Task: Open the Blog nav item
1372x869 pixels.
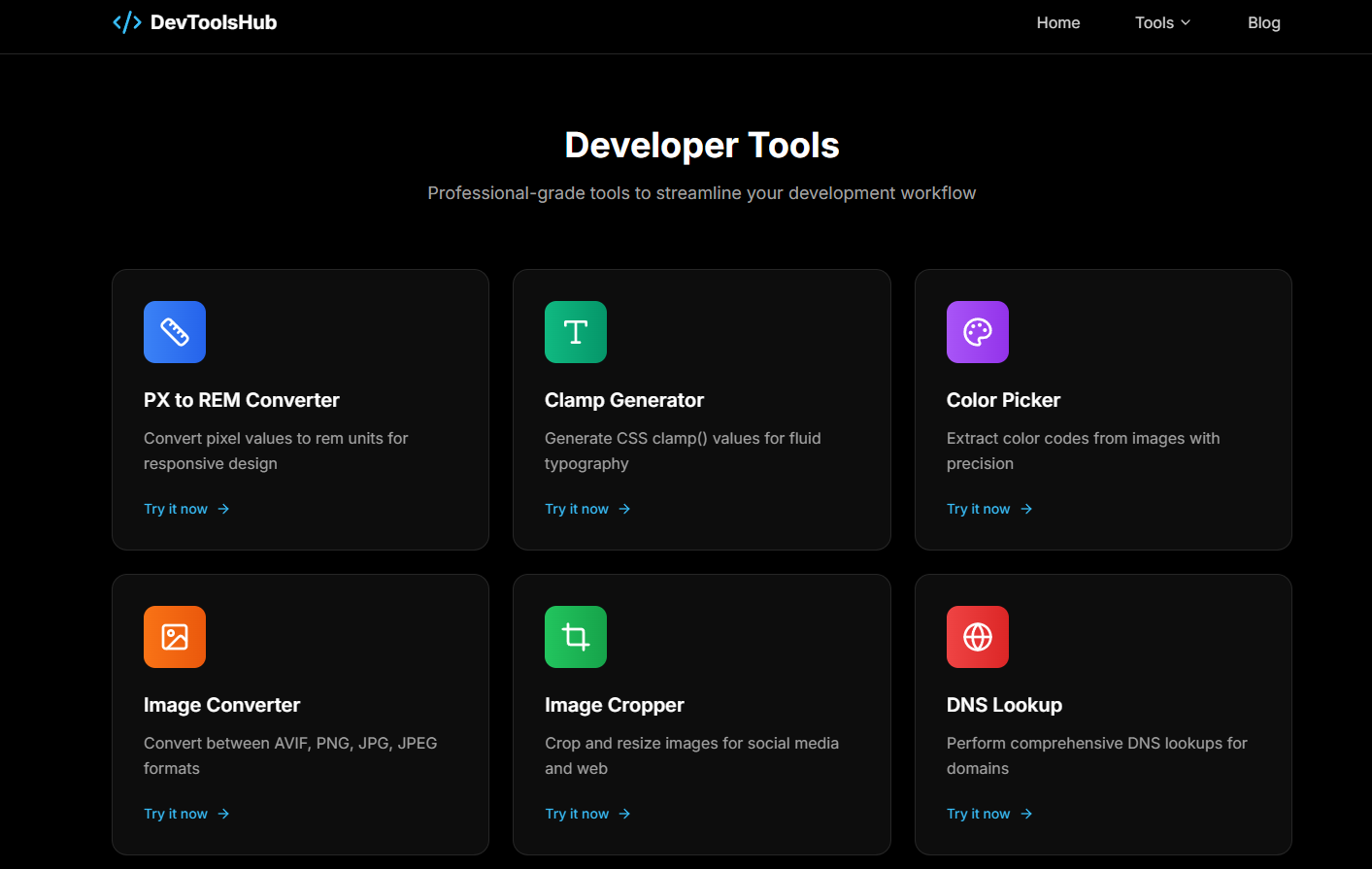Action: (x=1264, y=22)
